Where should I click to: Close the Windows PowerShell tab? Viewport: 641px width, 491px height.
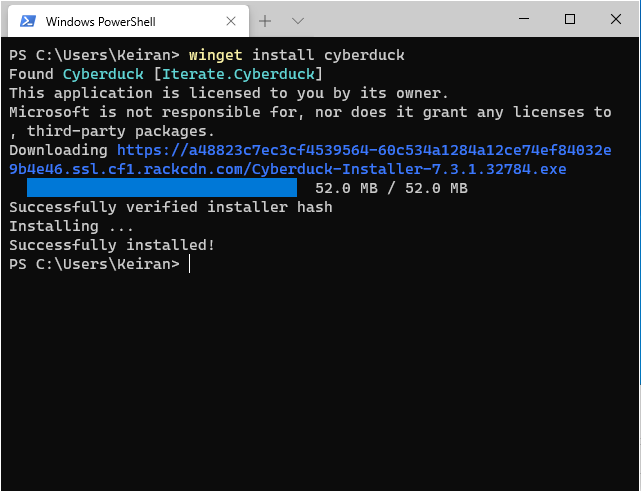[231, 21]
